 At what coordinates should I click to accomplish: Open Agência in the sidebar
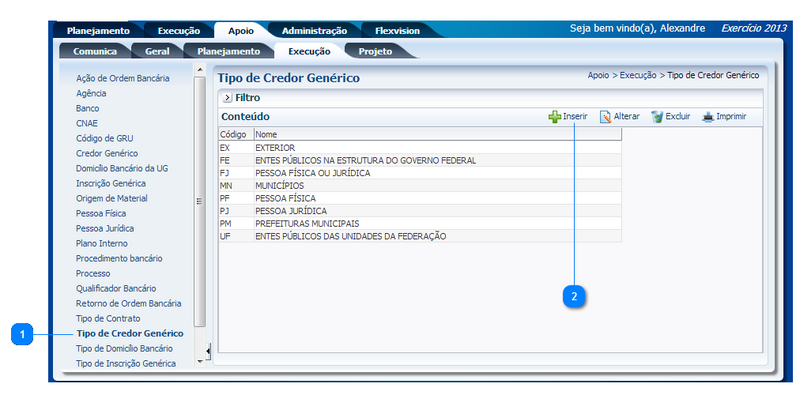coord(91,93)
